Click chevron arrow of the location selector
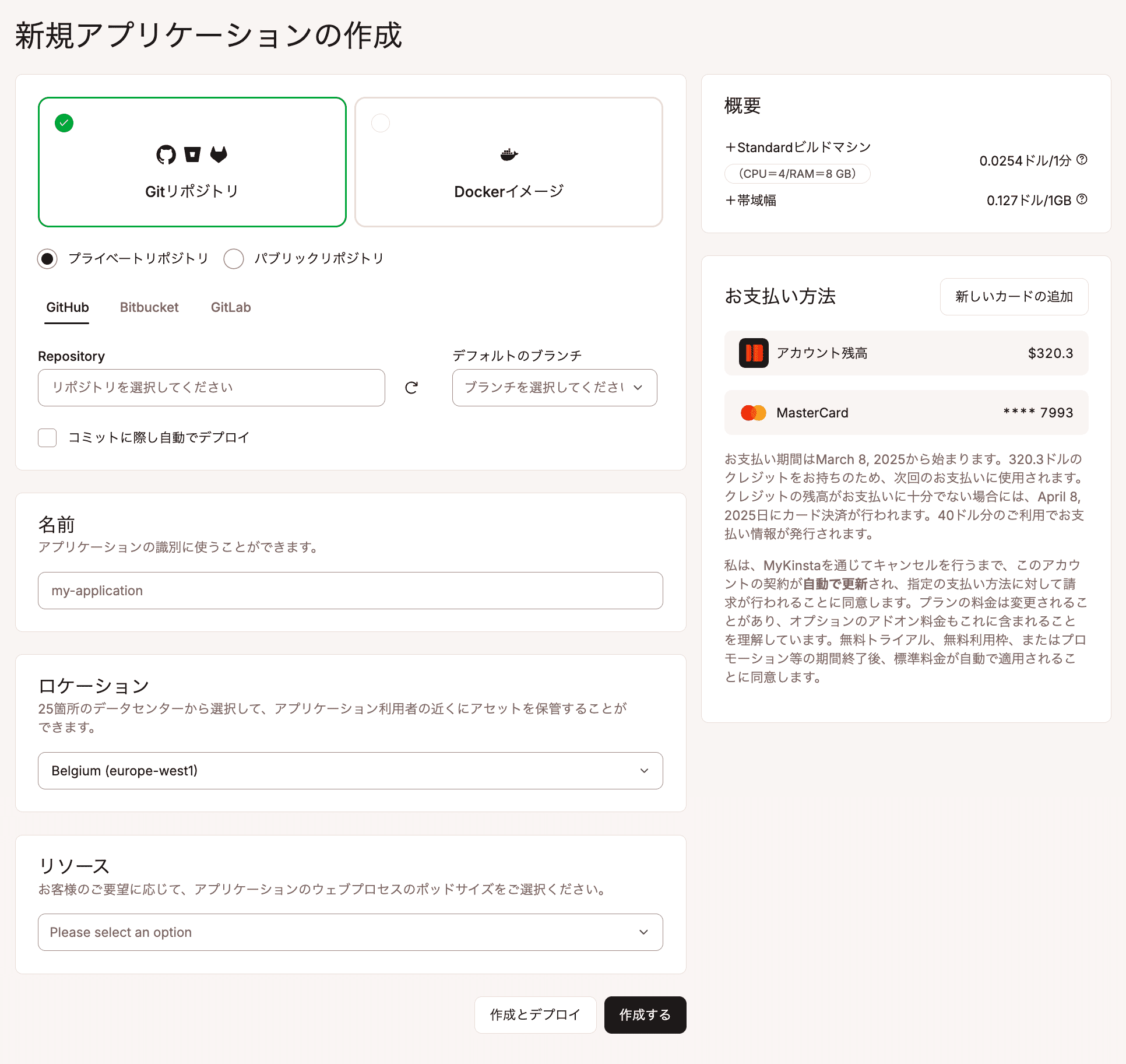 644,771
